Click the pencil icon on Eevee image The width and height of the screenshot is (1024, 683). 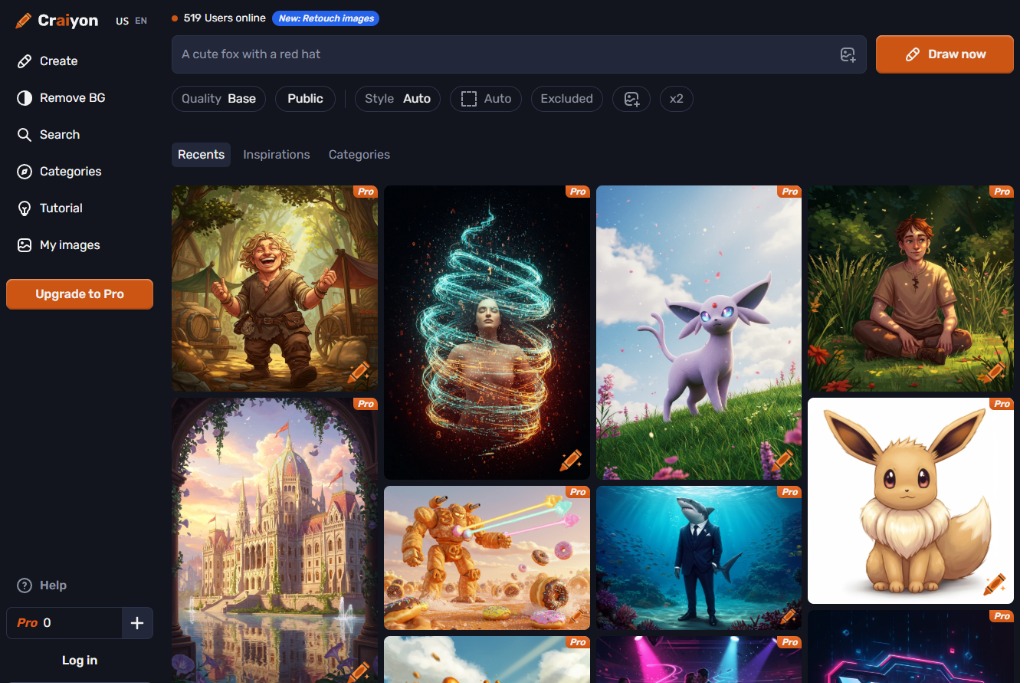click(993, 582)
